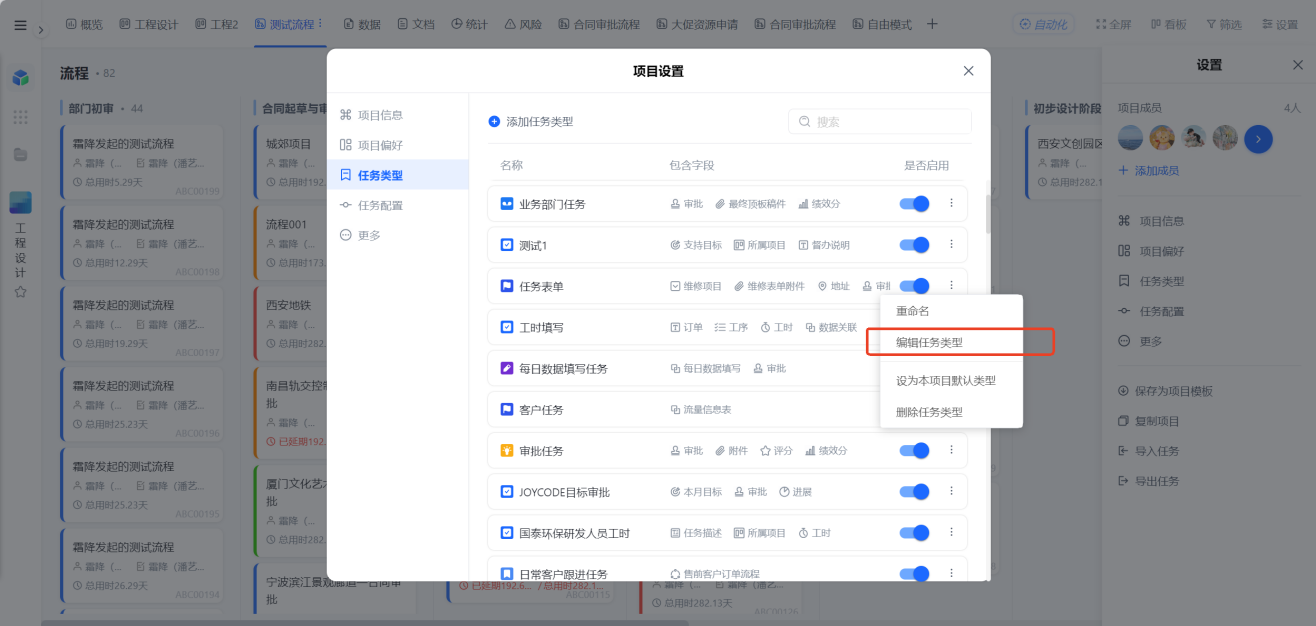Click 保存为项目模板 in the right panel
The height and width of the screenshot is (626, 1316).
tap(1165, 391)
